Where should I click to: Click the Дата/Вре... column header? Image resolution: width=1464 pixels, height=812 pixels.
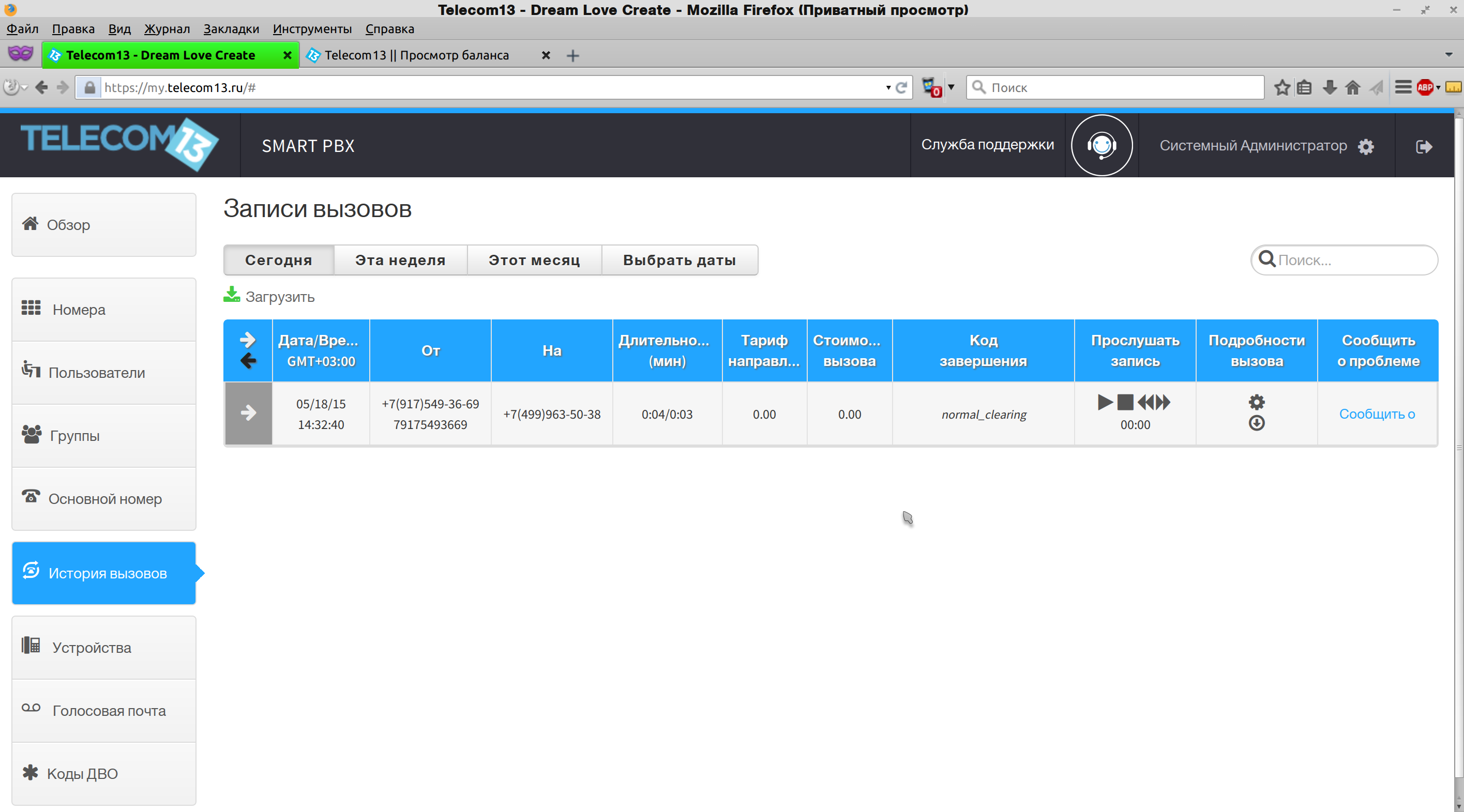coord(321,350)
